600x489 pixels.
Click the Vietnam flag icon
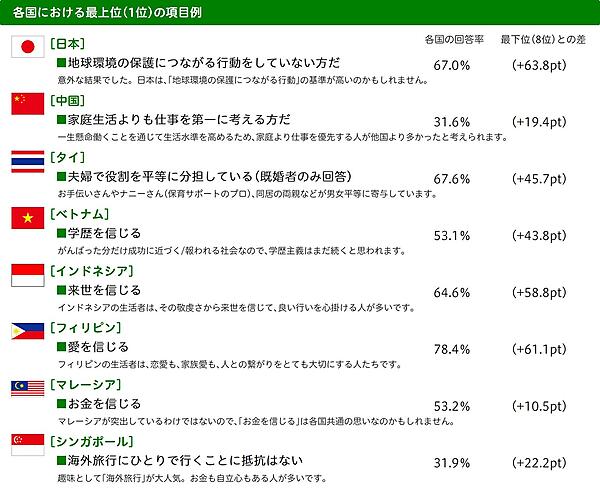click(x=24, y=219)
